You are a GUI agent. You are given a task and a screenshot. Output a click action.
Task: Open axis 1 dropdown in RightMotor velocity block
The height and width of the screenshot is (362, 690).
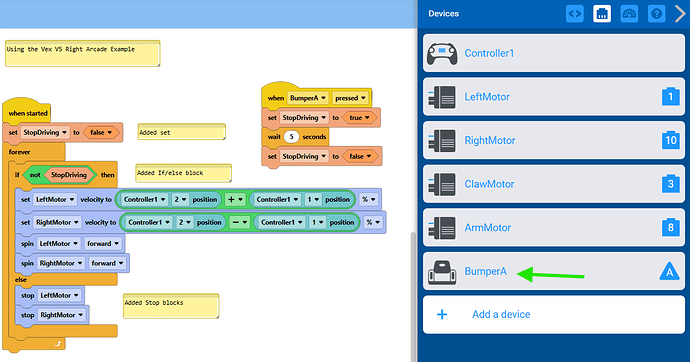click(317, 223)
